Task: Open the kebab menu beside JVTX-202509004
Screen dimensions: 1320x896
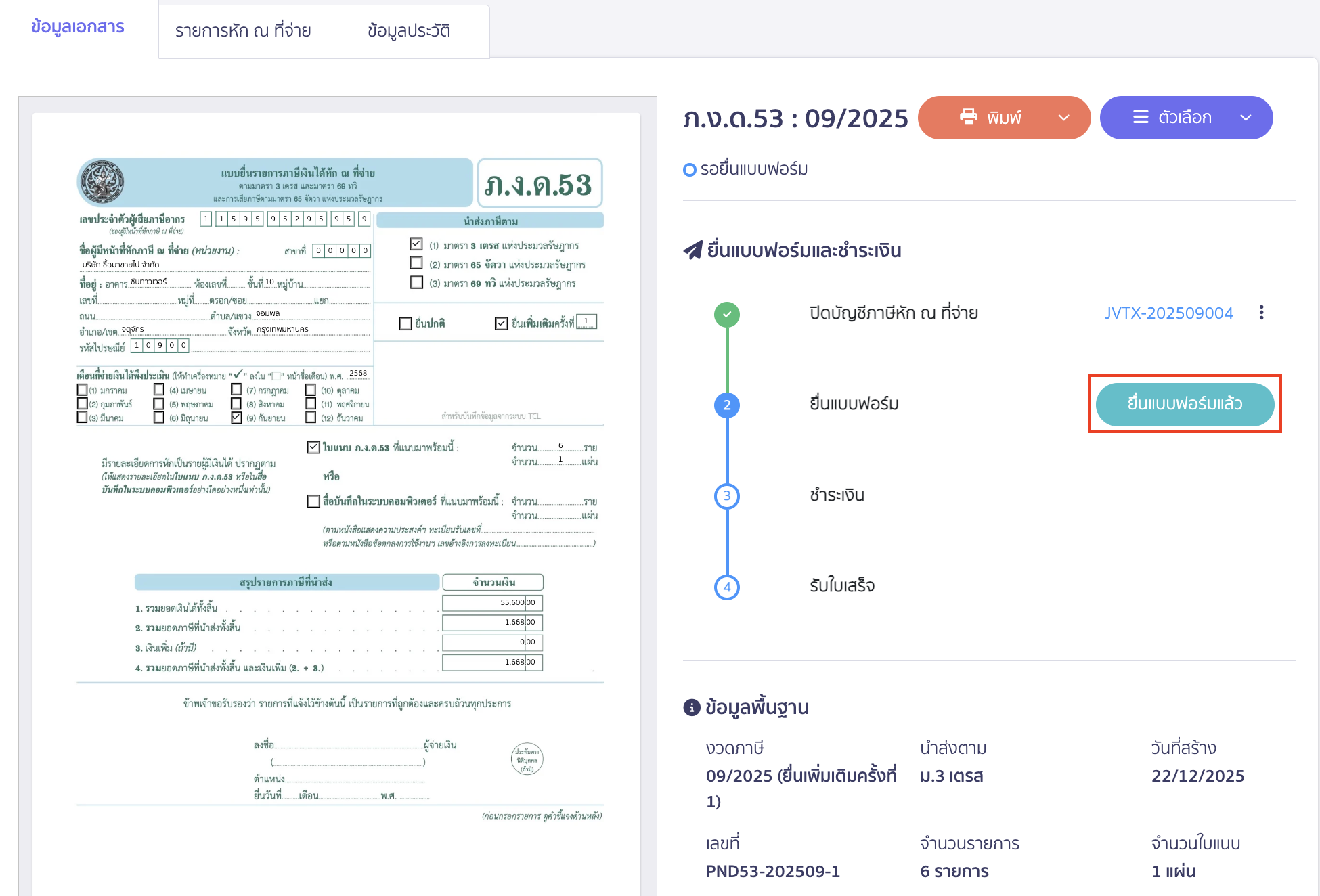Action: (1262, 313)
